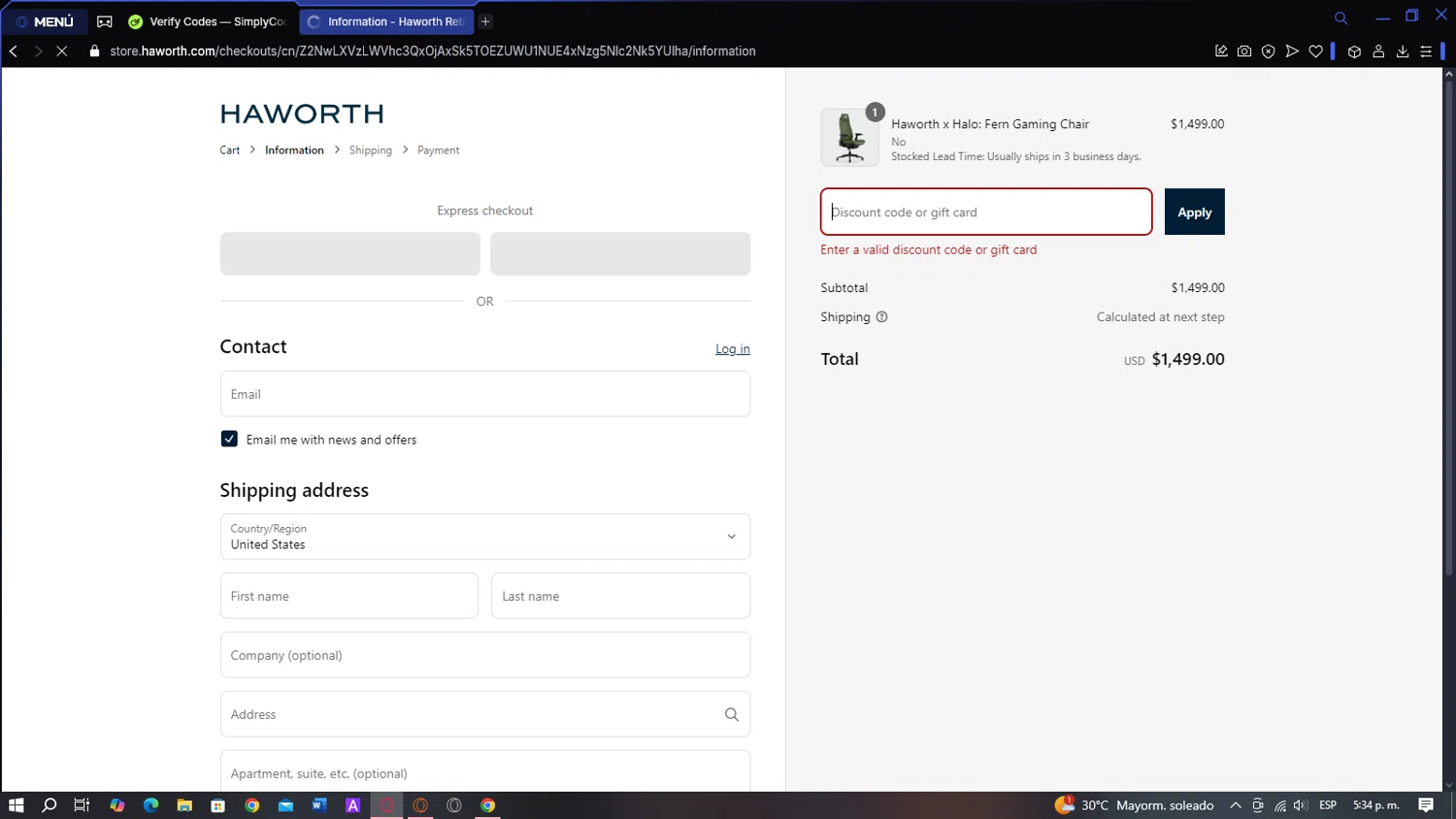Open the ad blocker shield icon
This screenshot has width=1456, height=819.
1268,51
